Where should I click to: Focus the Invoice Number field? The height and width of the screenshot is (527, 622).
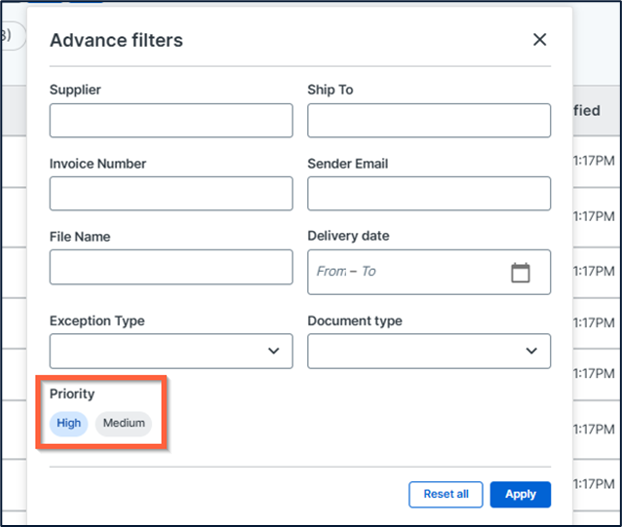pos(171,194)
